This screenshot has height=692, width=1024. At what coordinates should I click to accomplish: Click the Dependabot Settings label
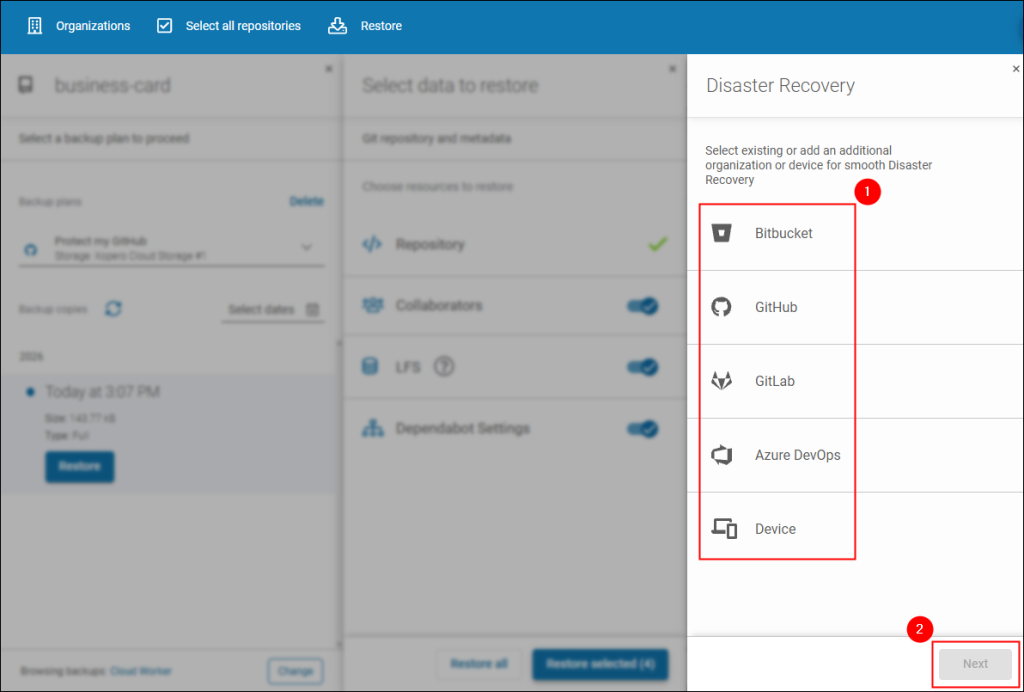(462, 429)
